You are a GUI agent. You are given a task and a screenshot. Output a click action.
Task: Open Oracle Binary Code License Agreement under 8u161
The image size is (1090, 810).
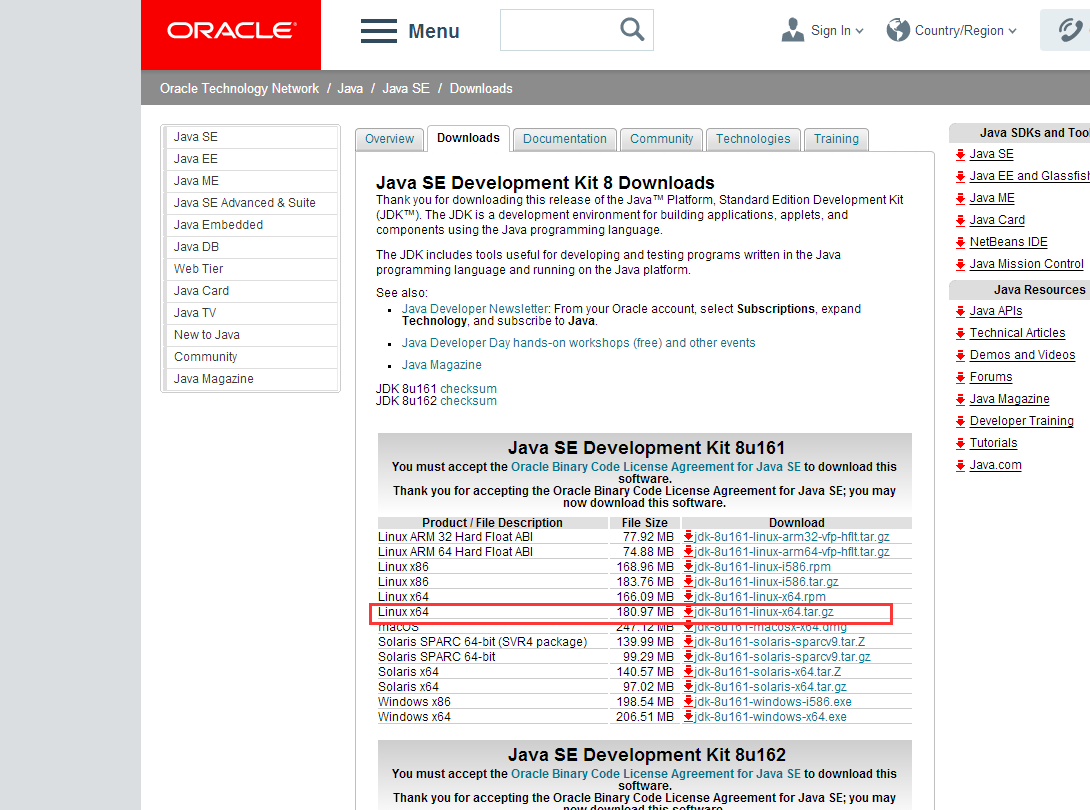[x=656, y=467]
